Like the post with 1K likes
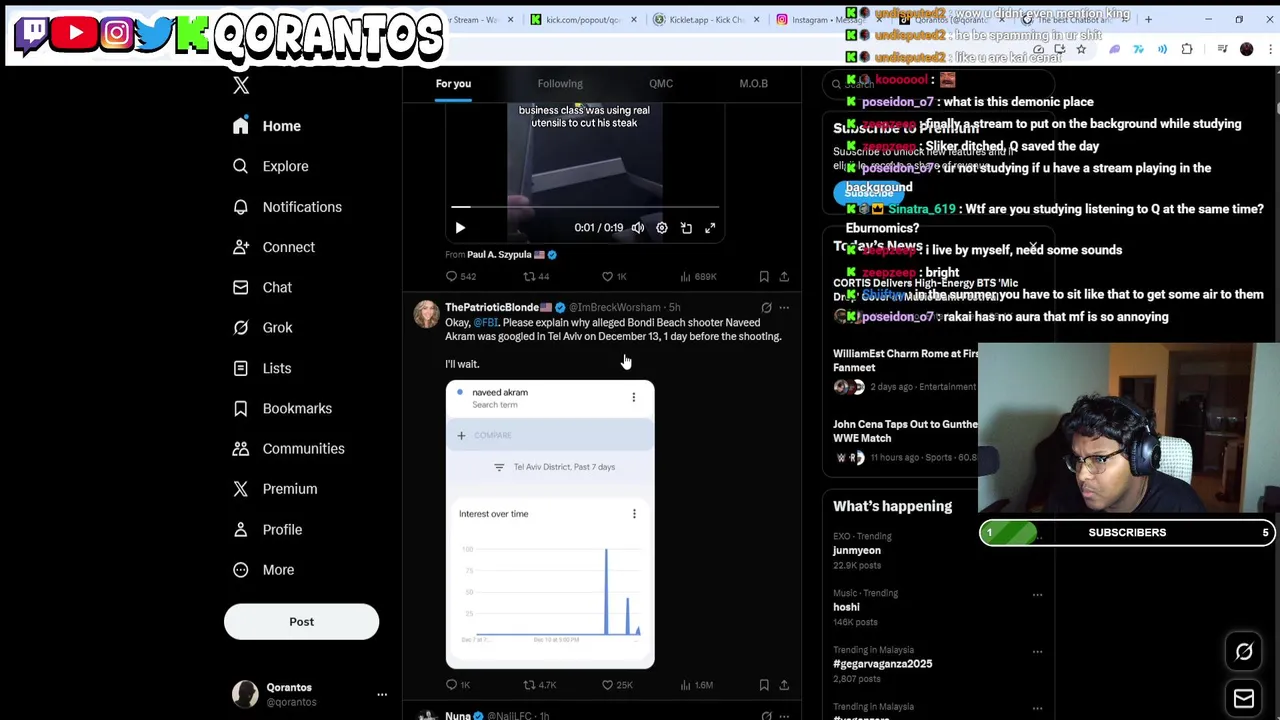The width and height of the screenshot is (1280, 720). [x=613, y=277]
